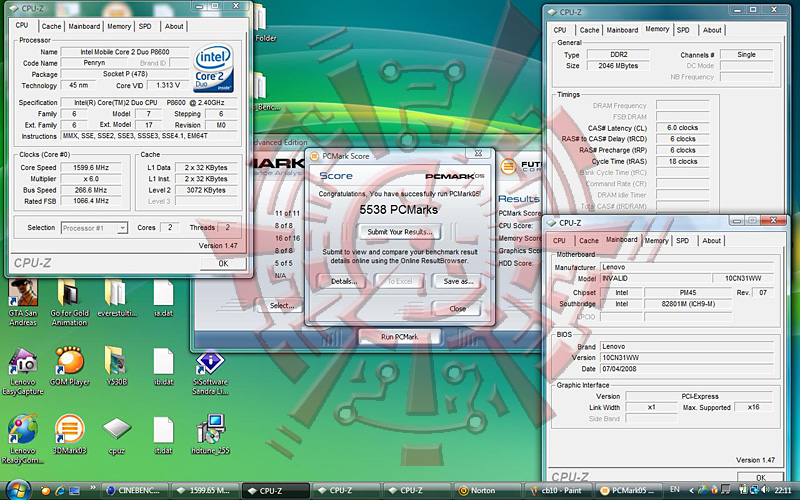
Task: Click the BIOS Date value 07/04/2008
Action: click(687, 369)
